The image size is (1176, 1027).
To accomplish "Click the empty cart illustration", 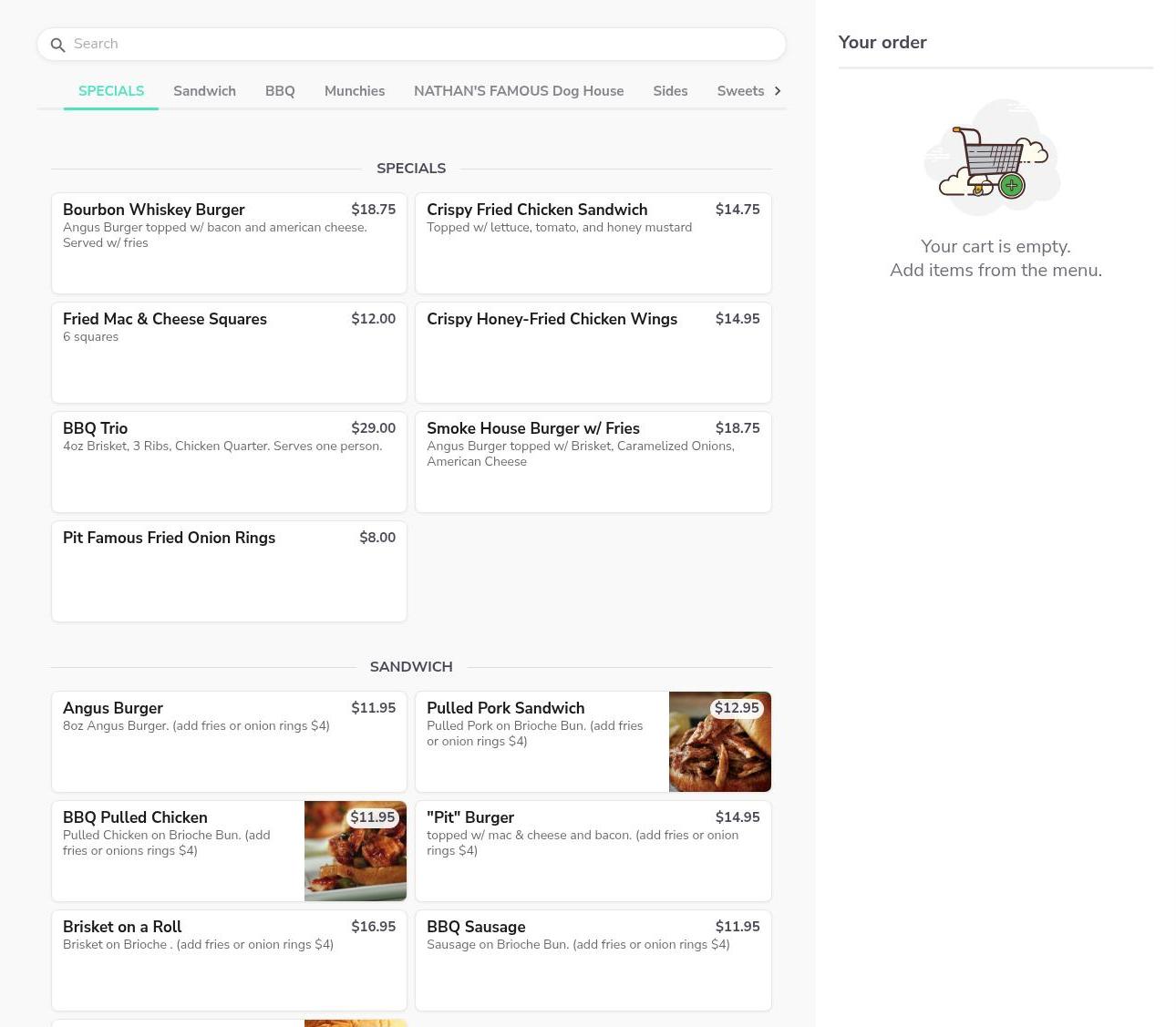I will click(x=992, y=158).
